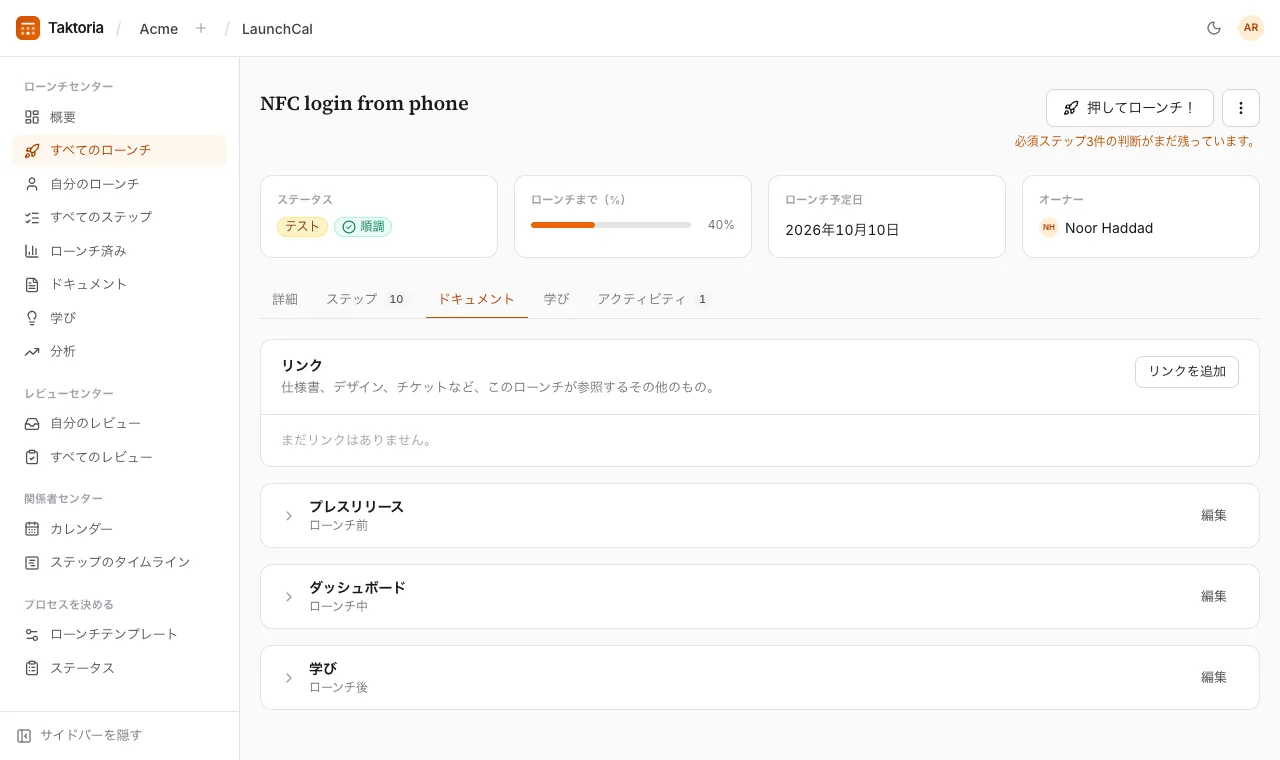Click the clipboard icon for ステータス in sidebar

(x=32, y=668)
